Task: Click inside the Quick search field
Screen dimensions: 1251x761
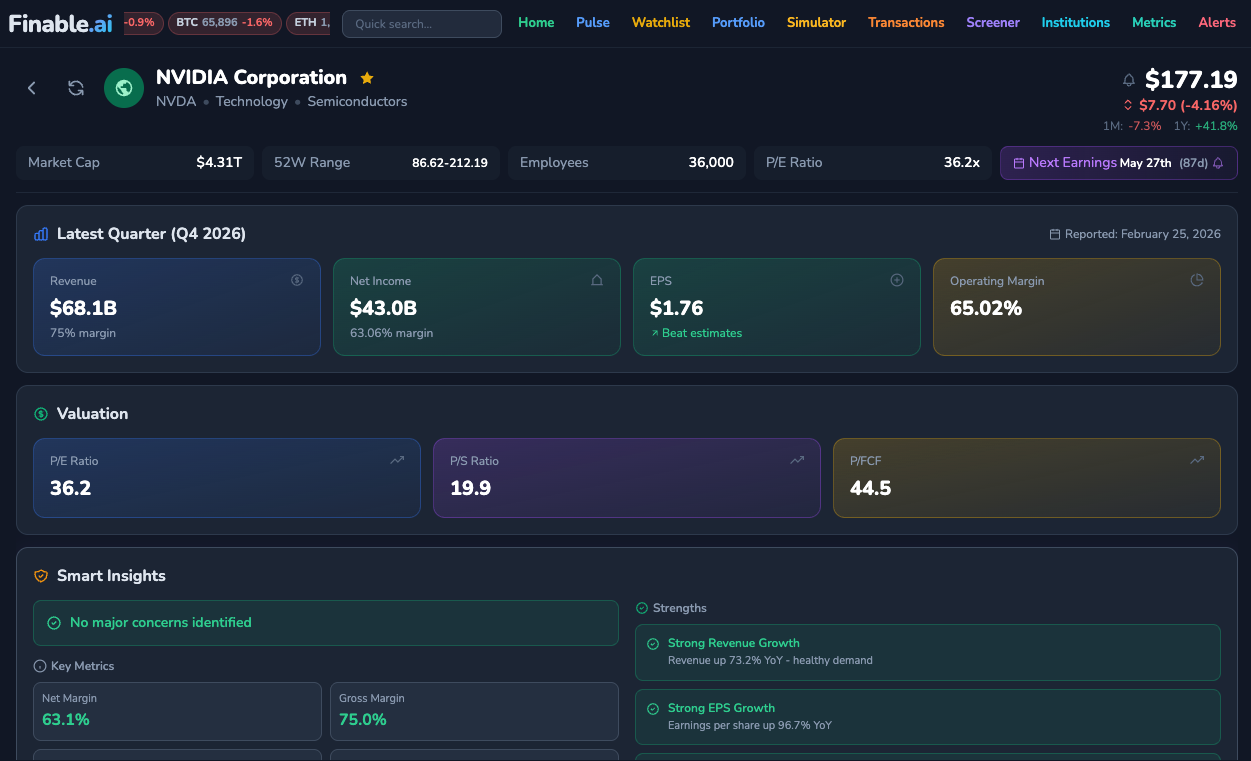Action: click(x=421, y=24)
